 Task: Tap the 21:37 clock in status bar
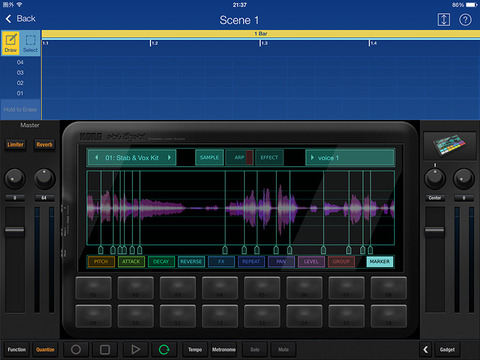(240, 5)
